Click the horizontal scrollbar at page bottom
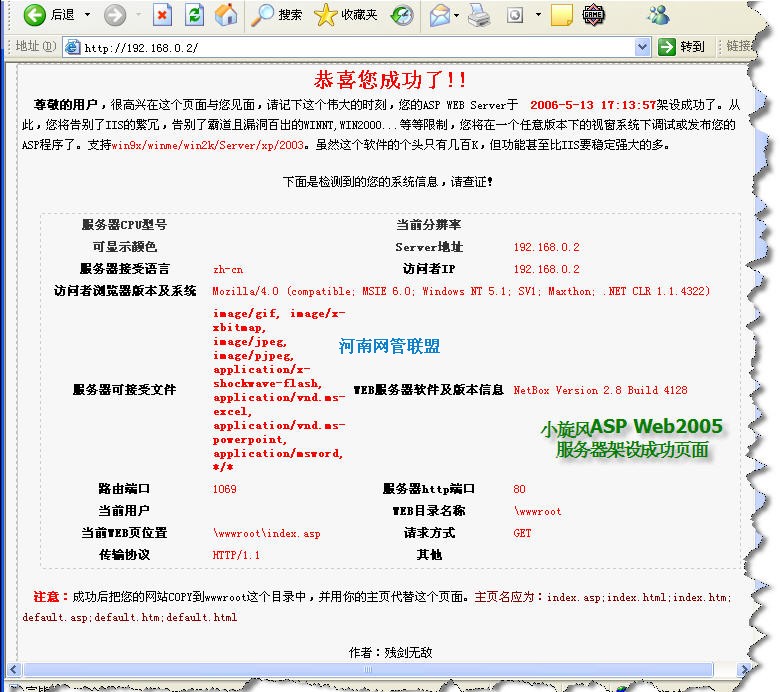780x692 pixels. pyautogui.click(x=380, y=669)
